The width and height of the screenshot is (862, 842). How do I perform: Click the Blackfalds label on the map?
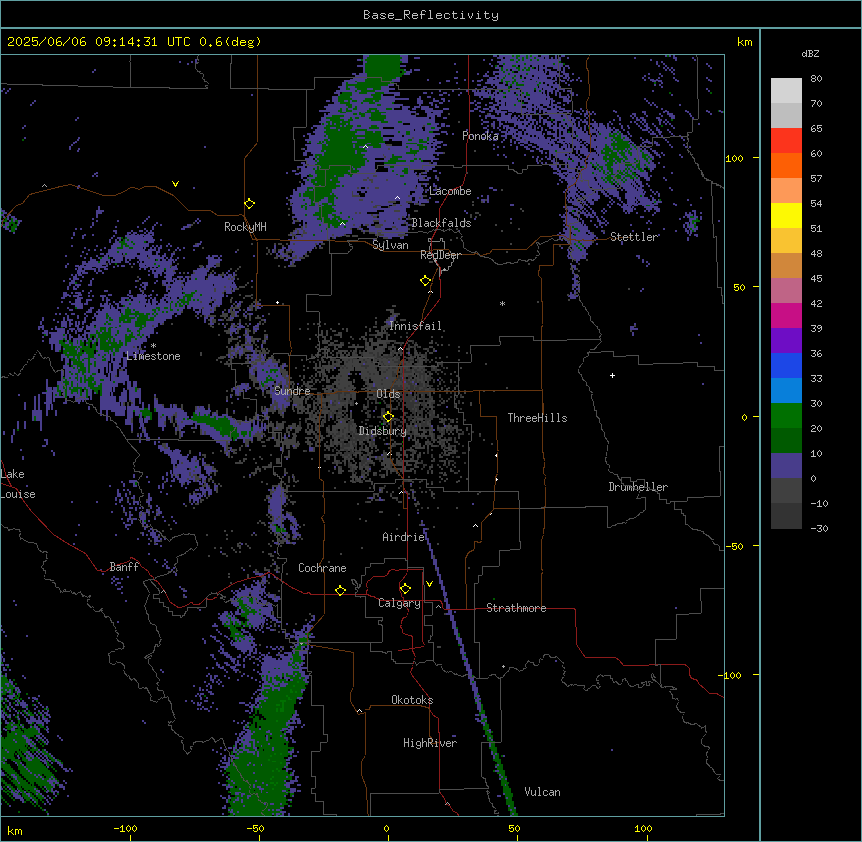[x=441, y=223]
